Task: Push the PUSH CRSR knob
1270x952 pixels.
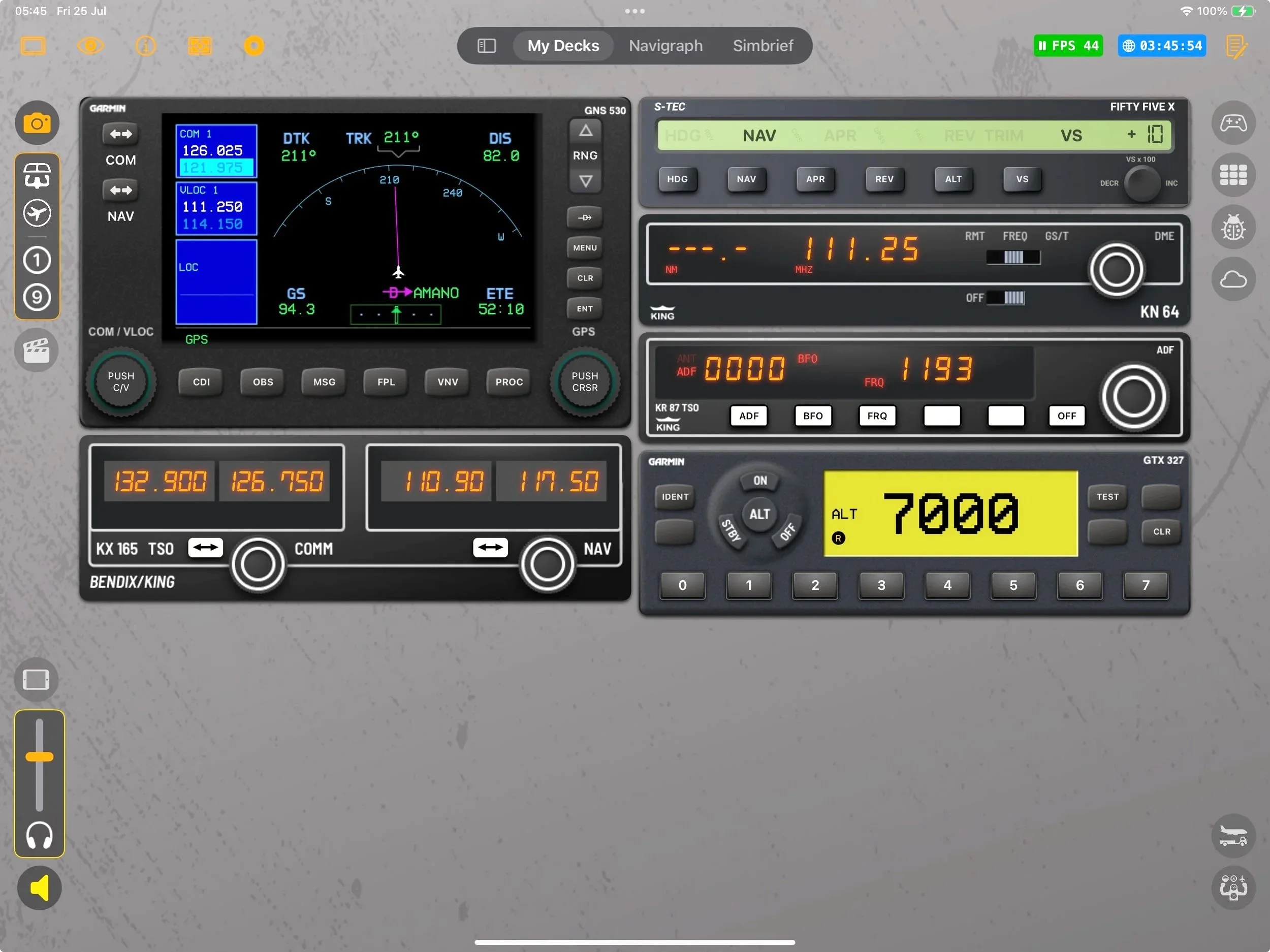Action: [585, 382]
